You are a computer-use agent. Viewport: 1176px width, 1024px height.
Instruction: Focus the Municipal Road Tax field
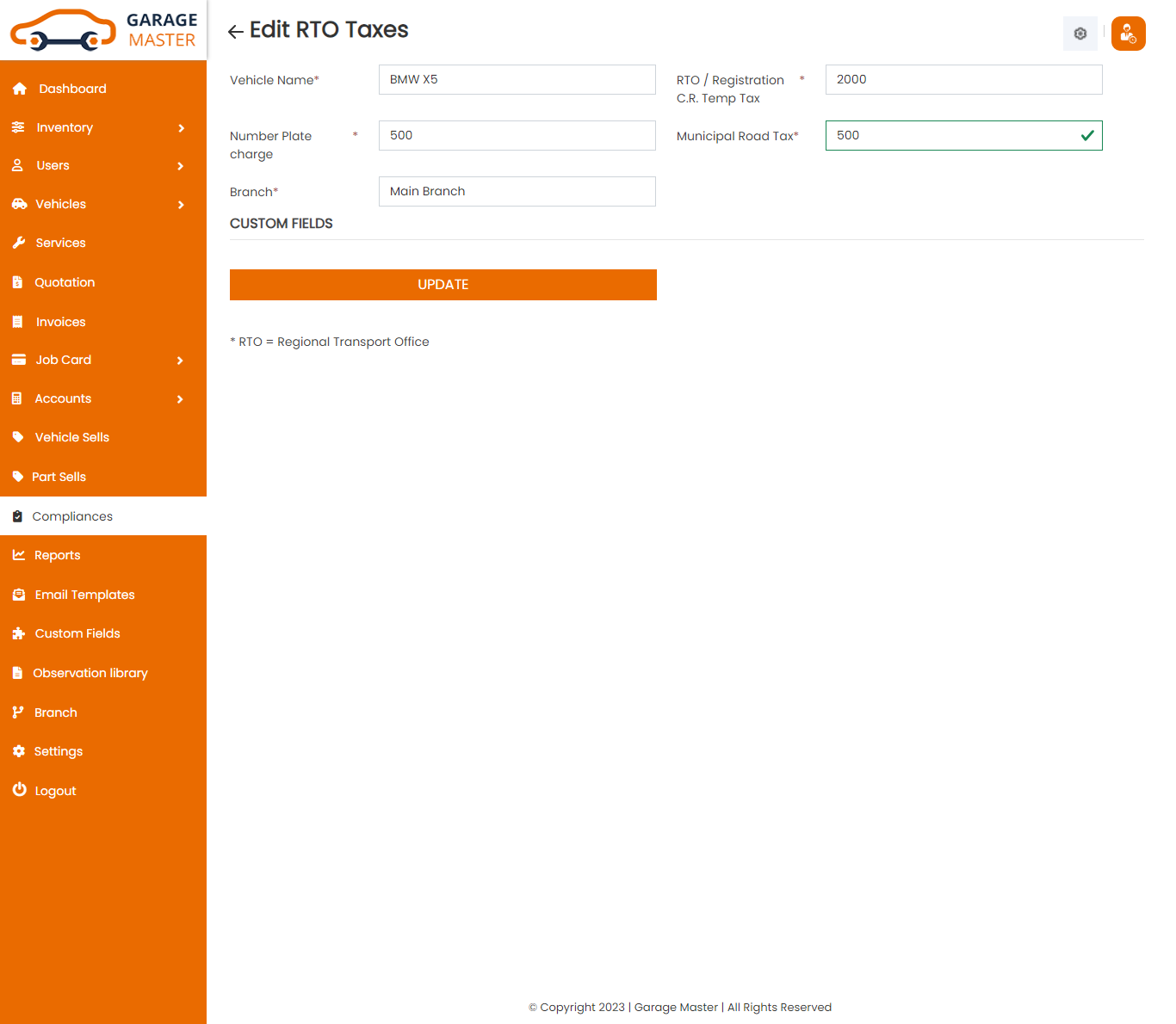click(x=951, y=136)
